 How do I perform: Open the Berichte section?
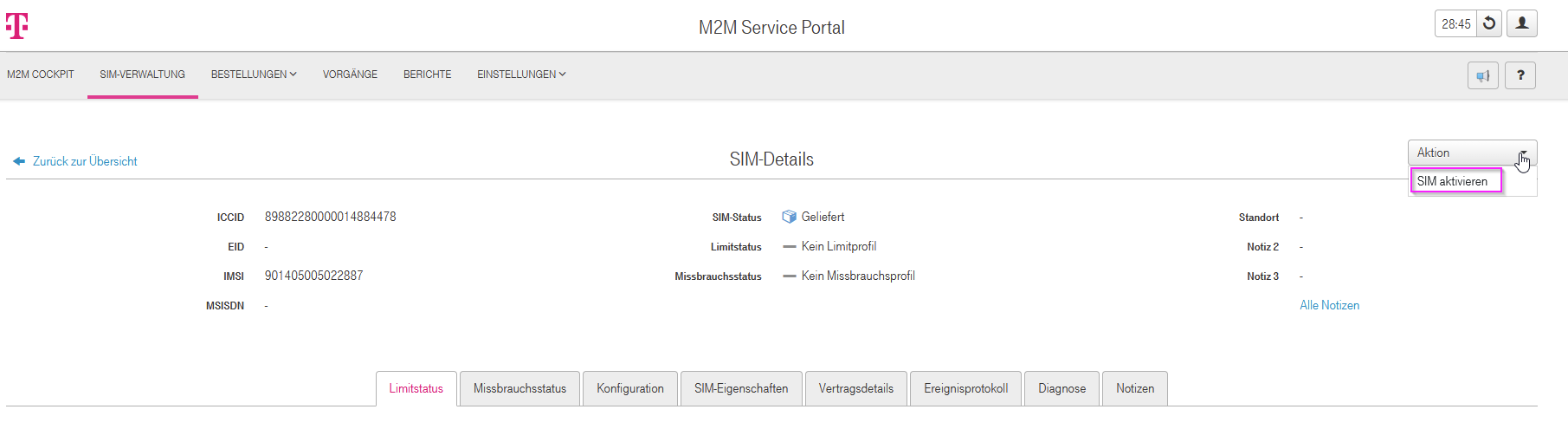coord(427,75)
